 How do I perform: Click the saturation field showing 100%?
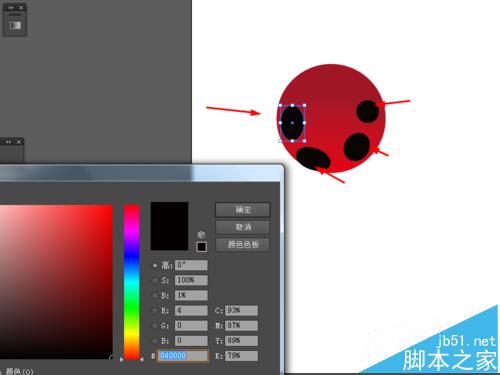pos(191,280)
